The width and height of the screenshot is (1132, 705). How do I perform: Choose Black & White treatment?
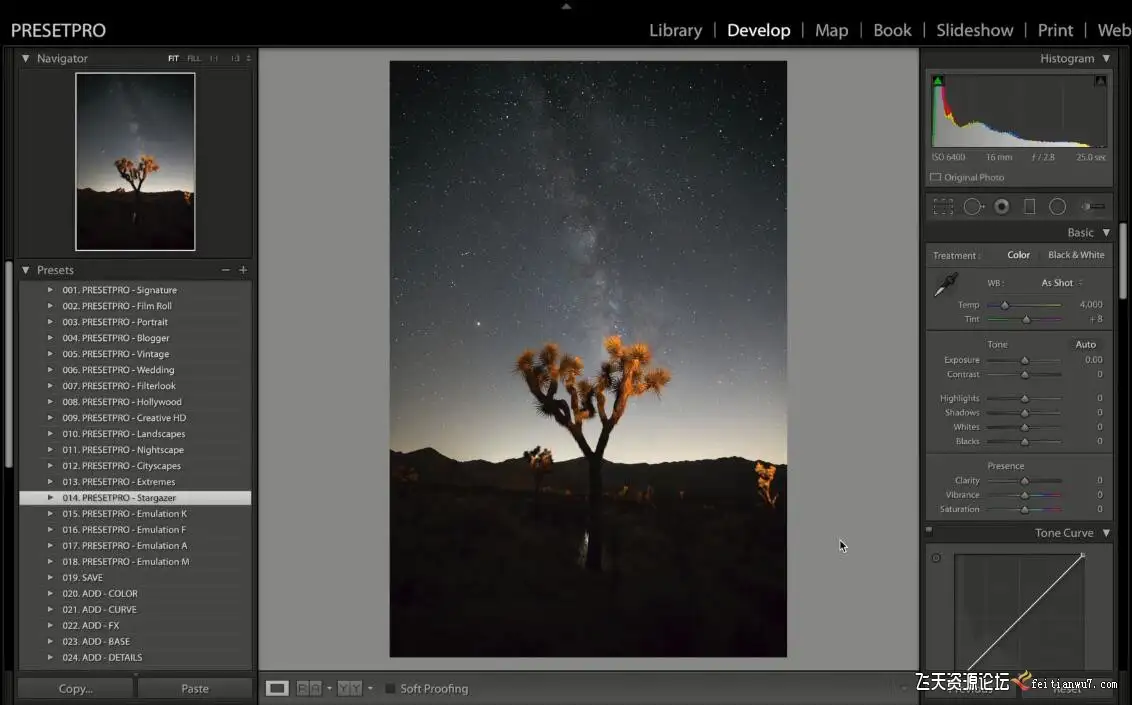coord(1076,255)
